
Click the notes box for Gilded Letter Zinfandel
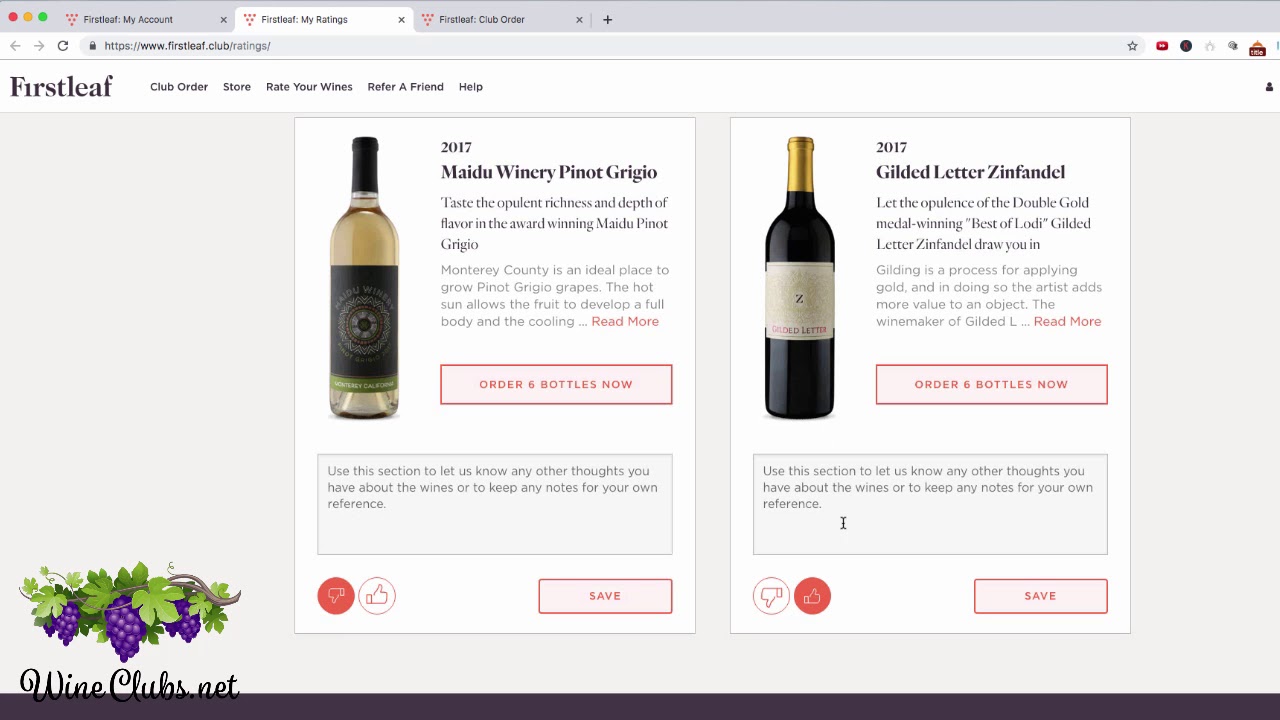(930, 504)
